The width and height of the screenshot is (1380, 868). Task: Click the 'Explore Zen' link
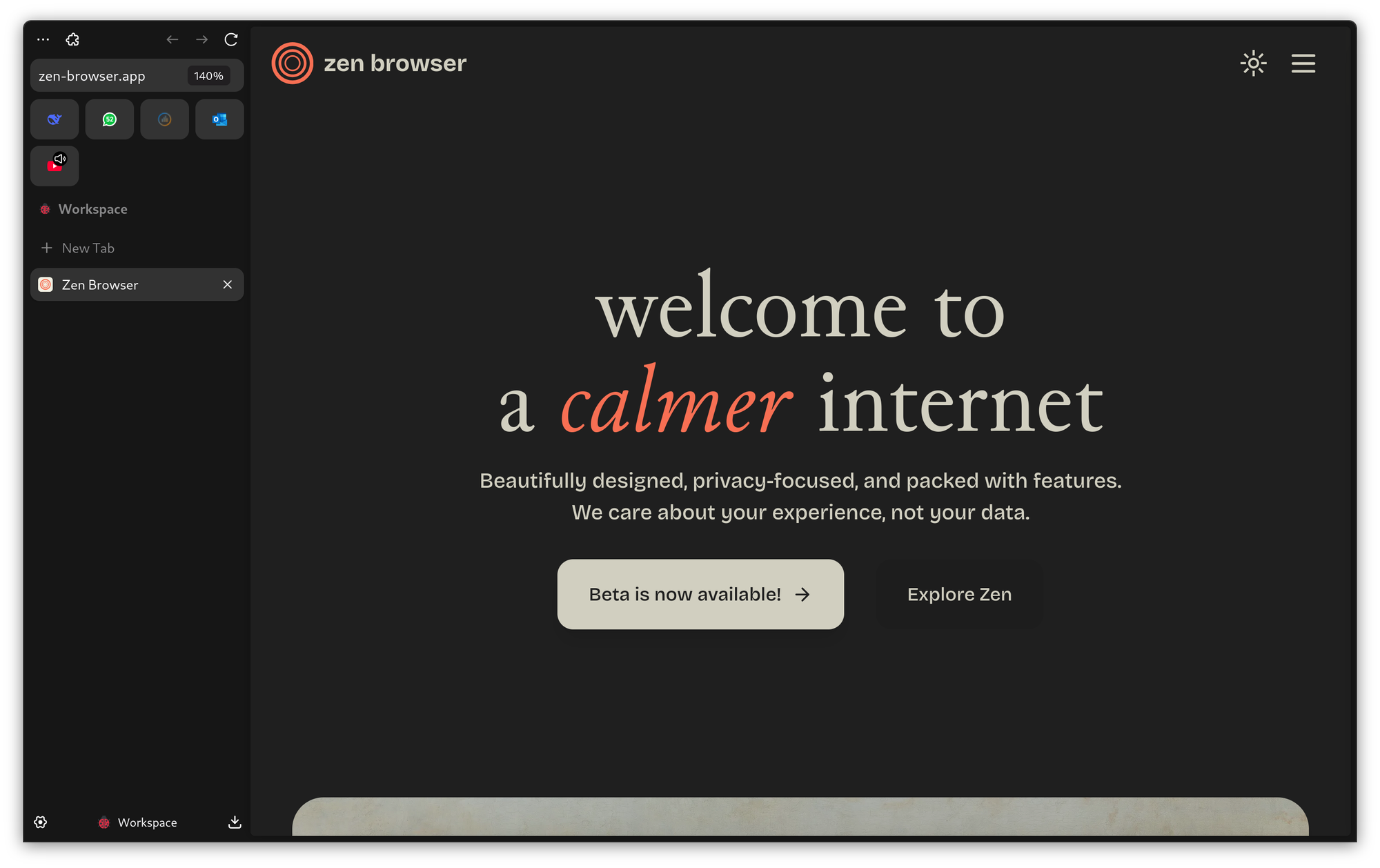tap(960, 593)
